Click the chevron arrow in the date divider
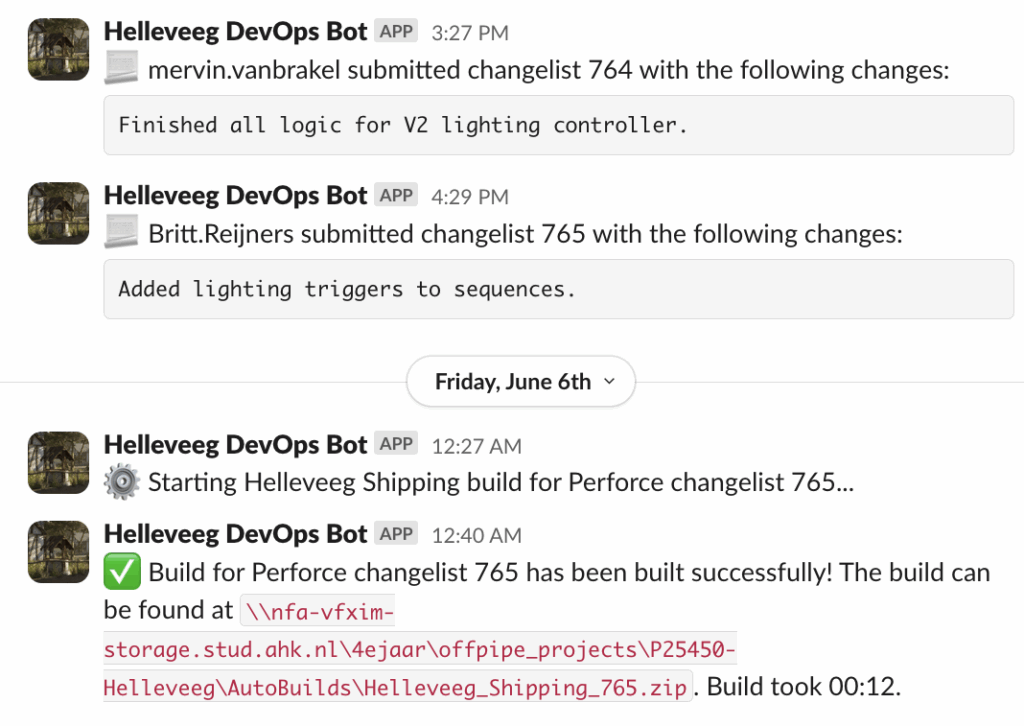The height and width of the screenshot is (726, 1024). tap(611, 382)
